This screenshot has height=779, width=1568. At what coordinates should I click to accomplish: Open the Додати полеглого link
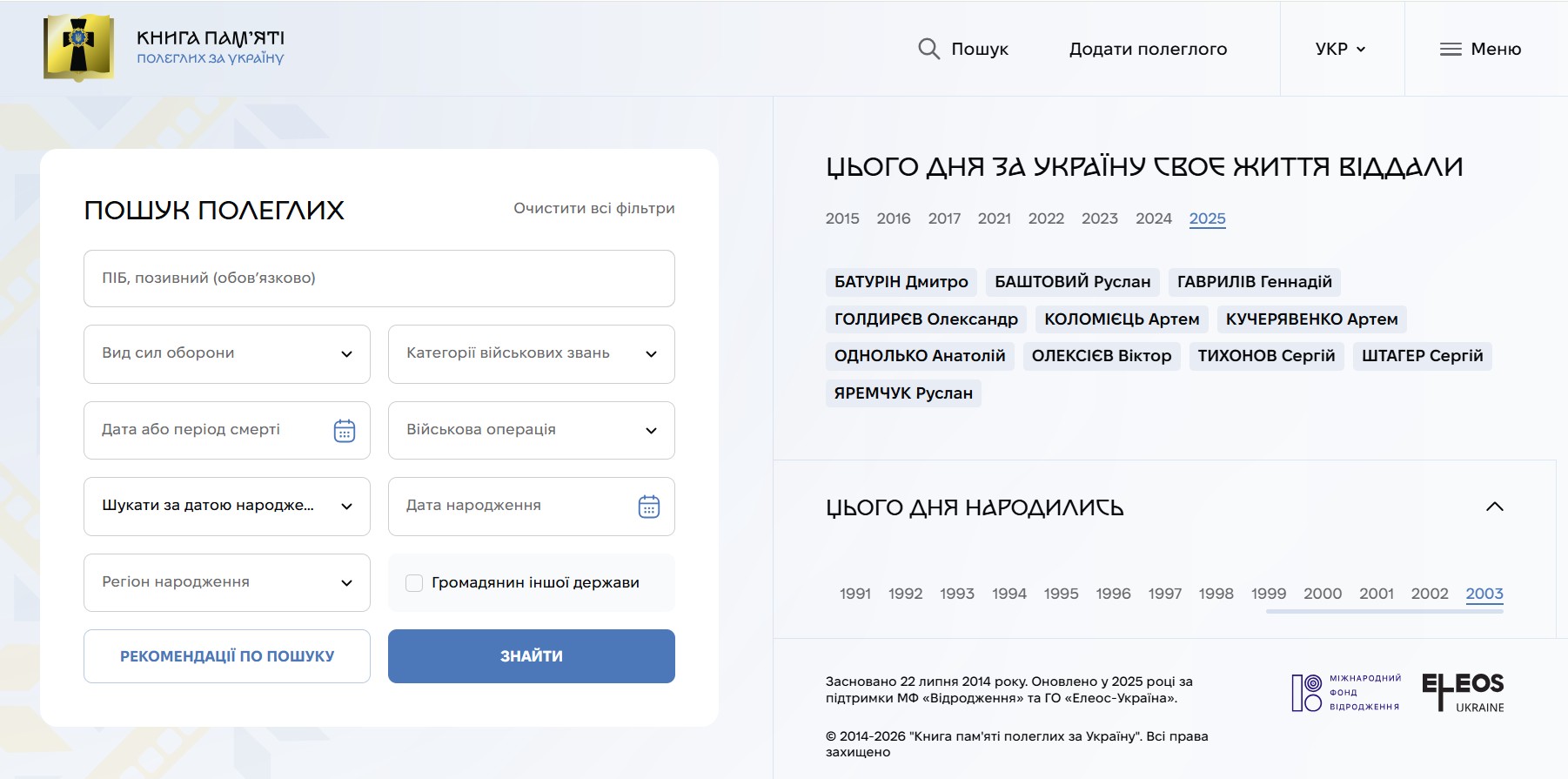coord(1148,49)
